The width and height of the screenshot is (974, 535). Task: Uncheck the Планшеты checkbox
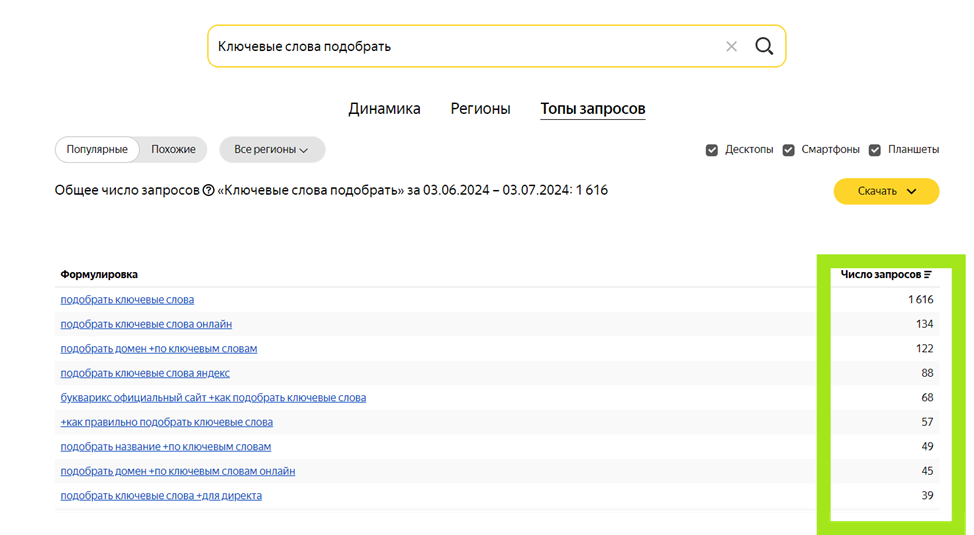(875, 150)
